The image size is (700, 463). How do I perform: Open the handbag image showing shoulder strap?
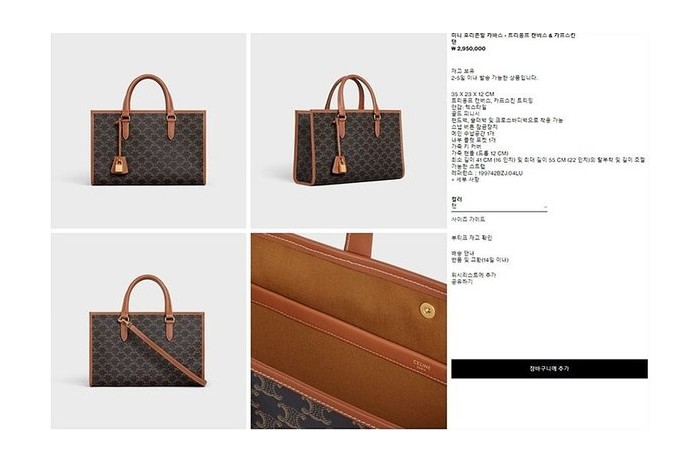pyautogui.click(x=148, y=331)
